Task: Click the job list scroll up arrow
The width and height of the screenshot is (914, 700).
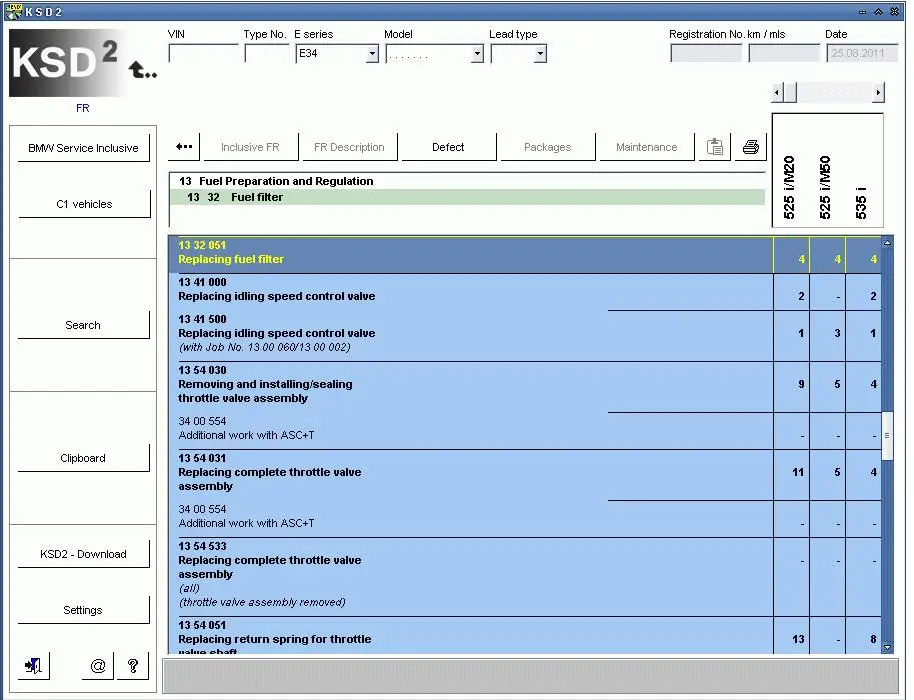Action: [x=887, y=242]
